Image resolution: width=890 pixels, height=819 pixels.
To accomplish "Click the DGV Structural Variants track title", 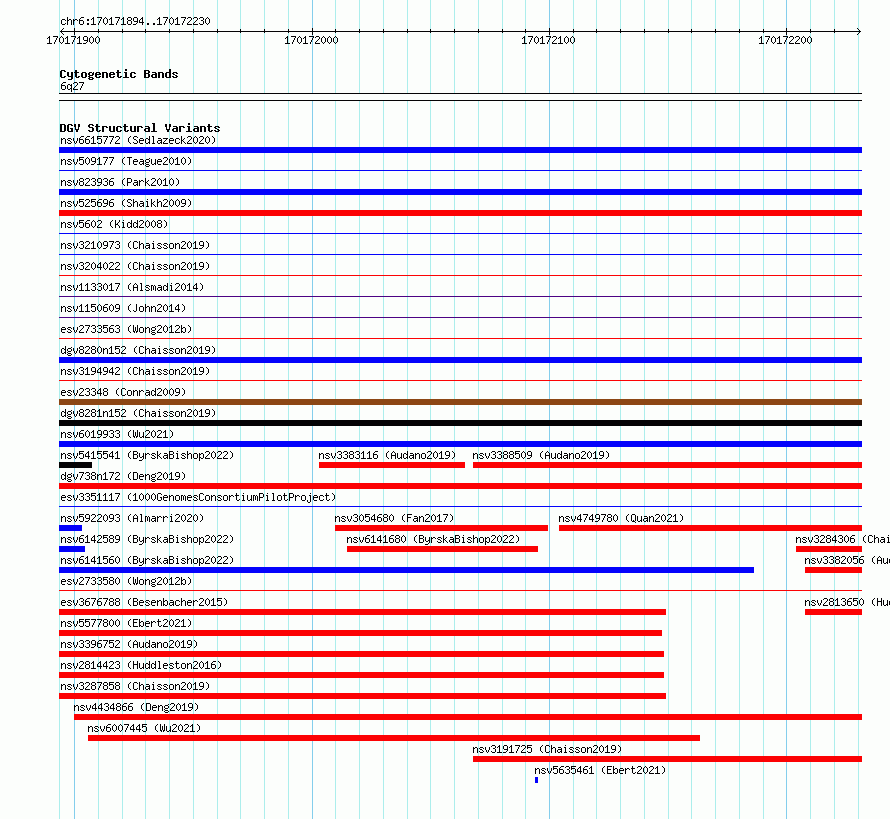I will (x=140, y=128).
